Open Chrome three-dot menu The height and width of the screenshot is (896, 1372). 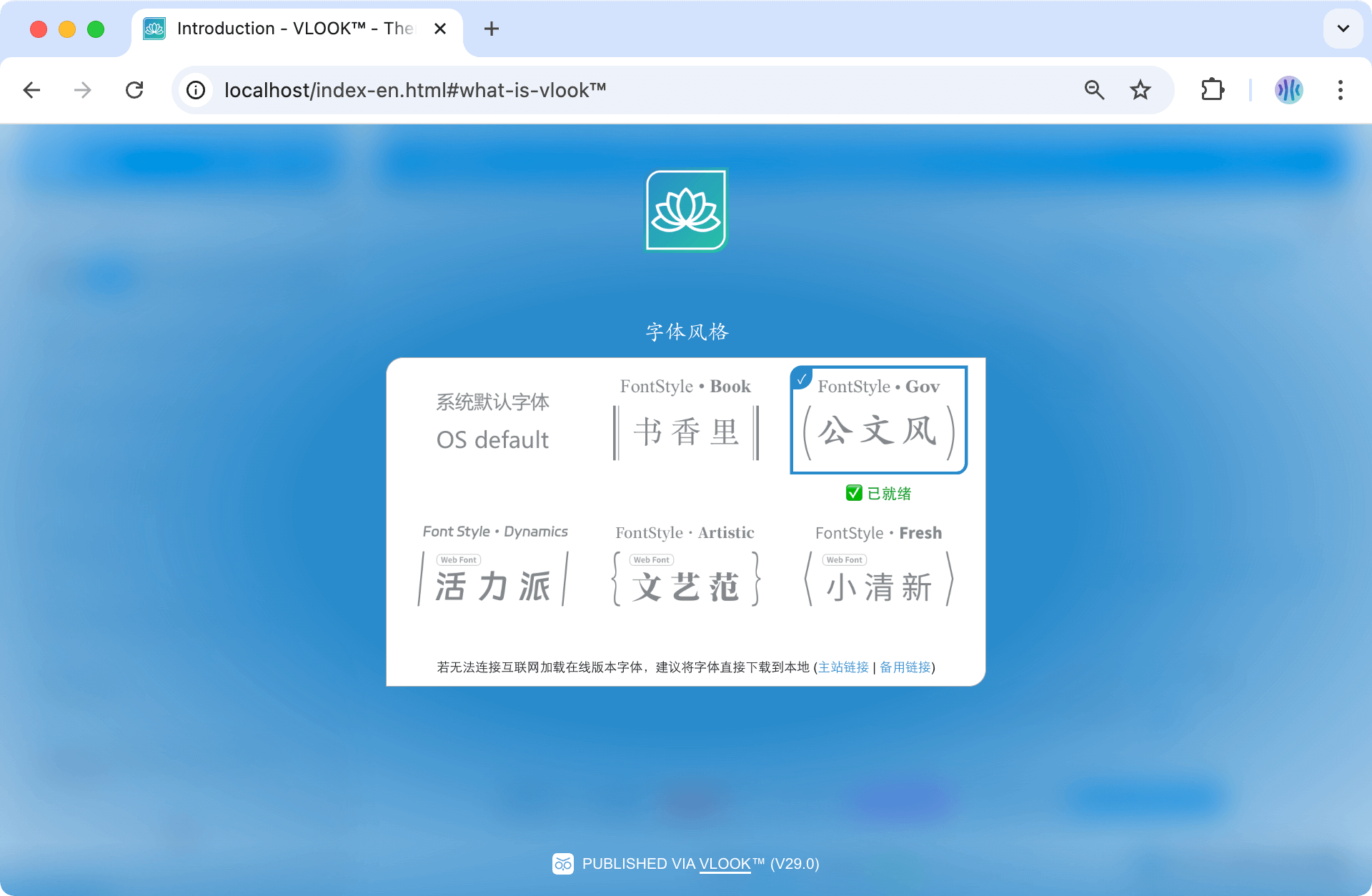pyautogui.click(x=1341, y=90)
